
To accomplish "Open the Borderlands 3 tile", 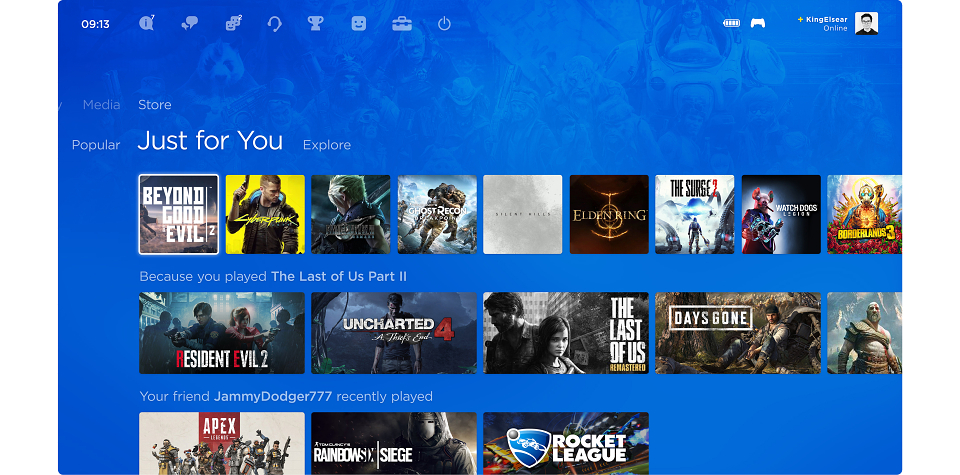I will pyautogui.click(x=864, y=214).
